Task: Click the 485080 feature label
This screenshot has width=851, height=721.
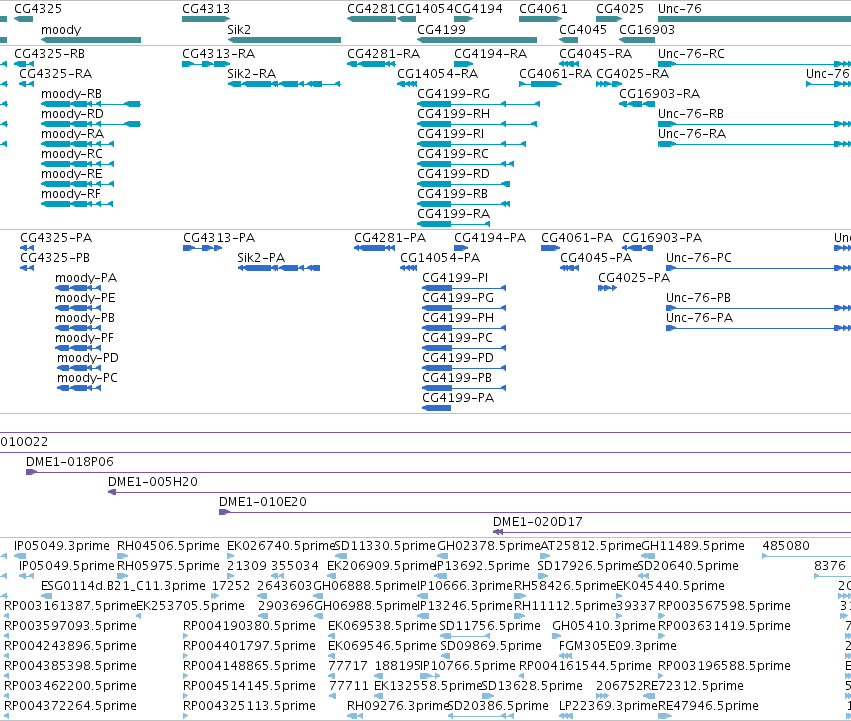Action: pos(786,546)
